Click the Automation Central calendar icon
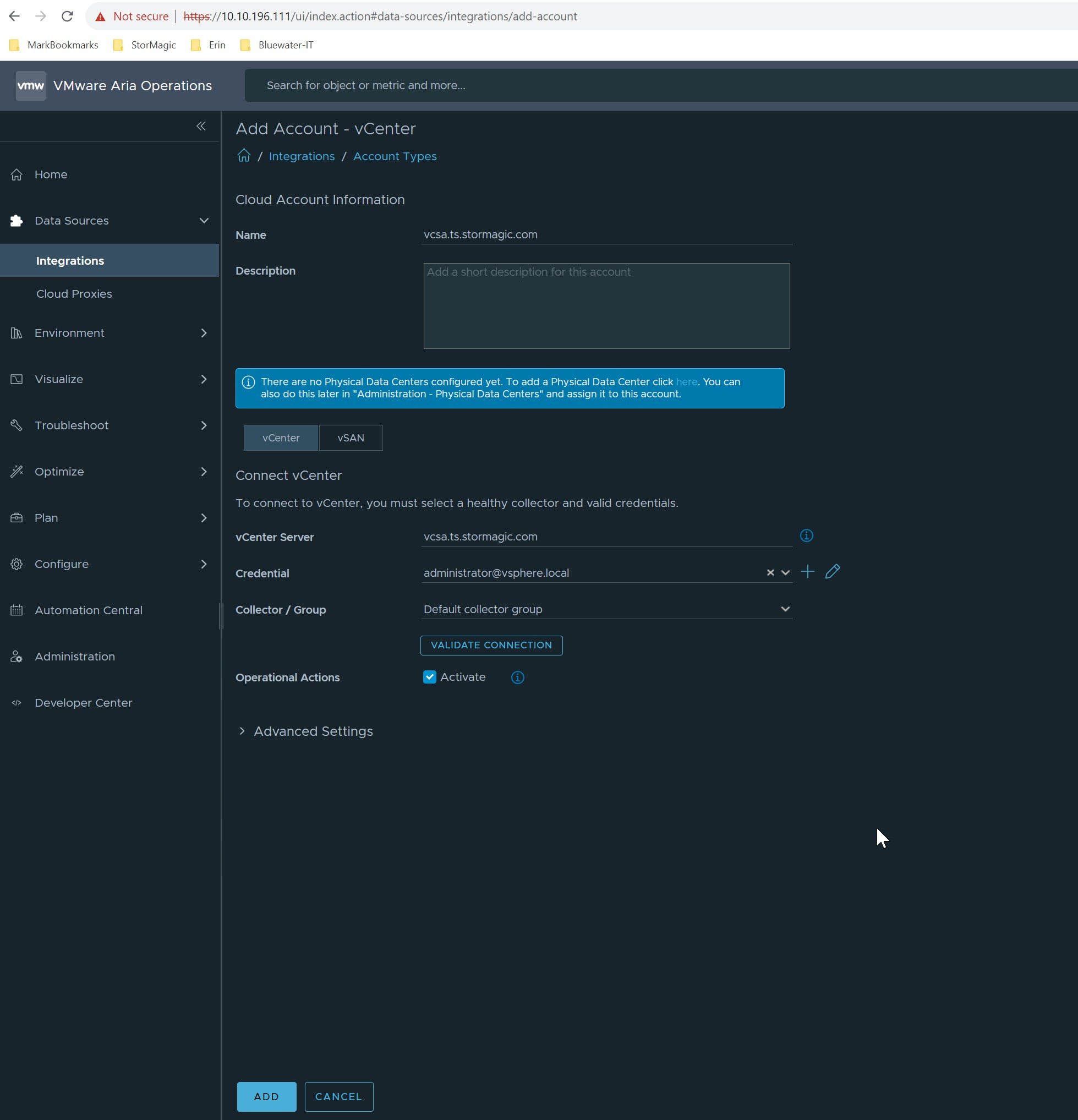 point(17,610)
